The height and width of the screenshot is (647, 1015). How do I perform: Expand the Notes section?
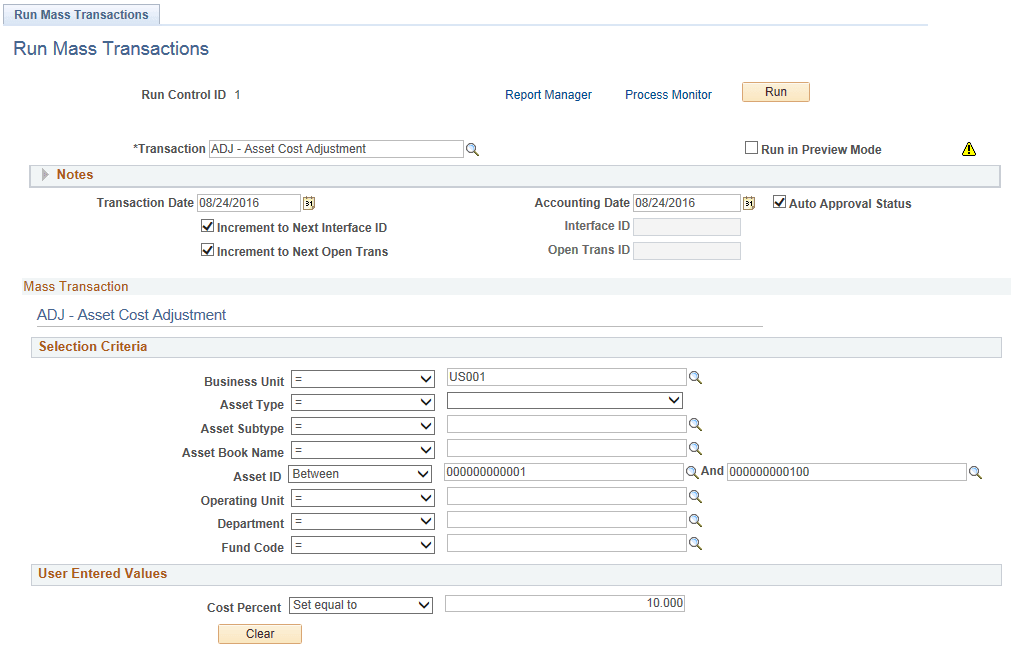coord(44,174)
